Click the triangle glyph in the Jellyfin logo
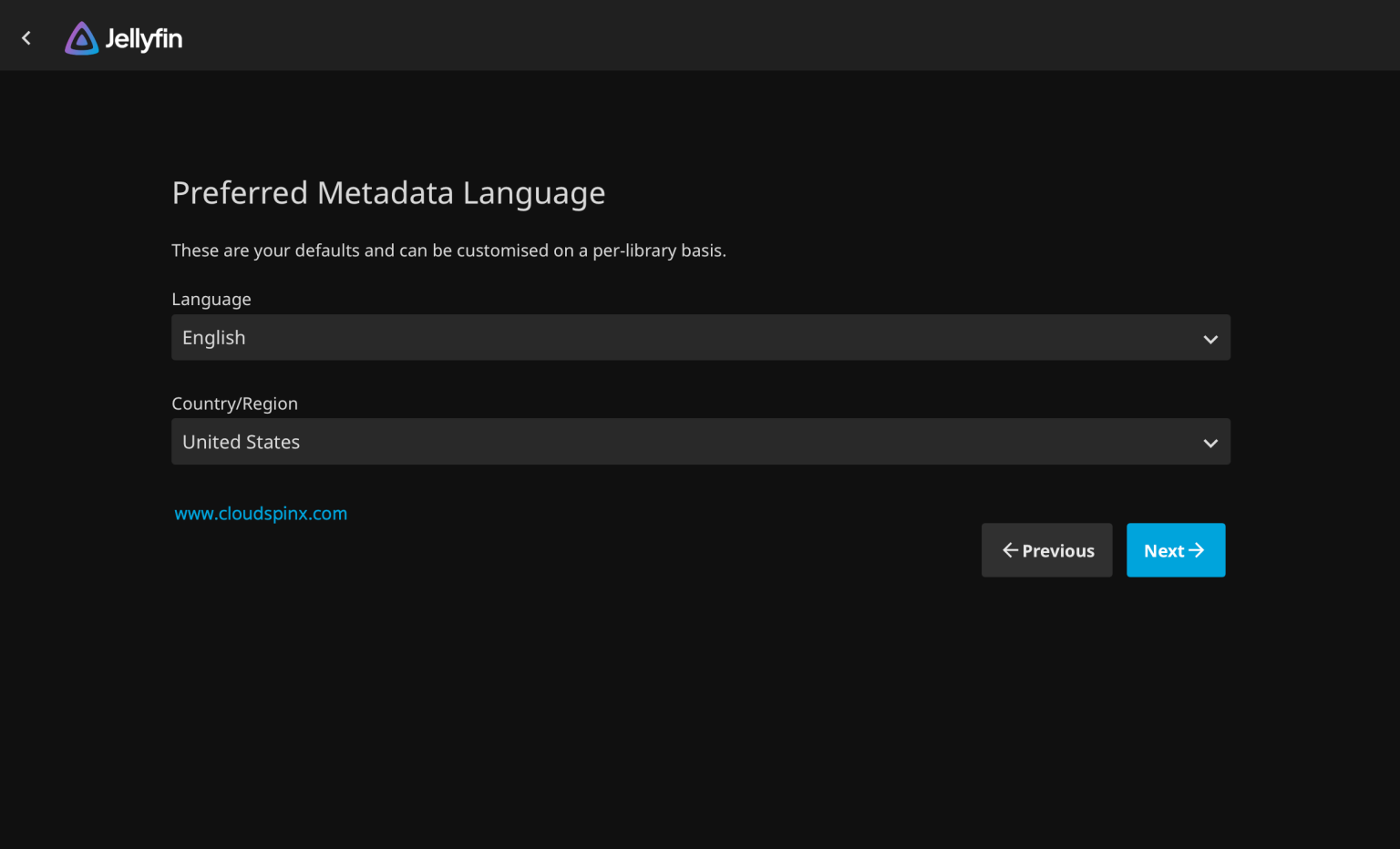1400x849 pixels. click(x=82, y=37)
